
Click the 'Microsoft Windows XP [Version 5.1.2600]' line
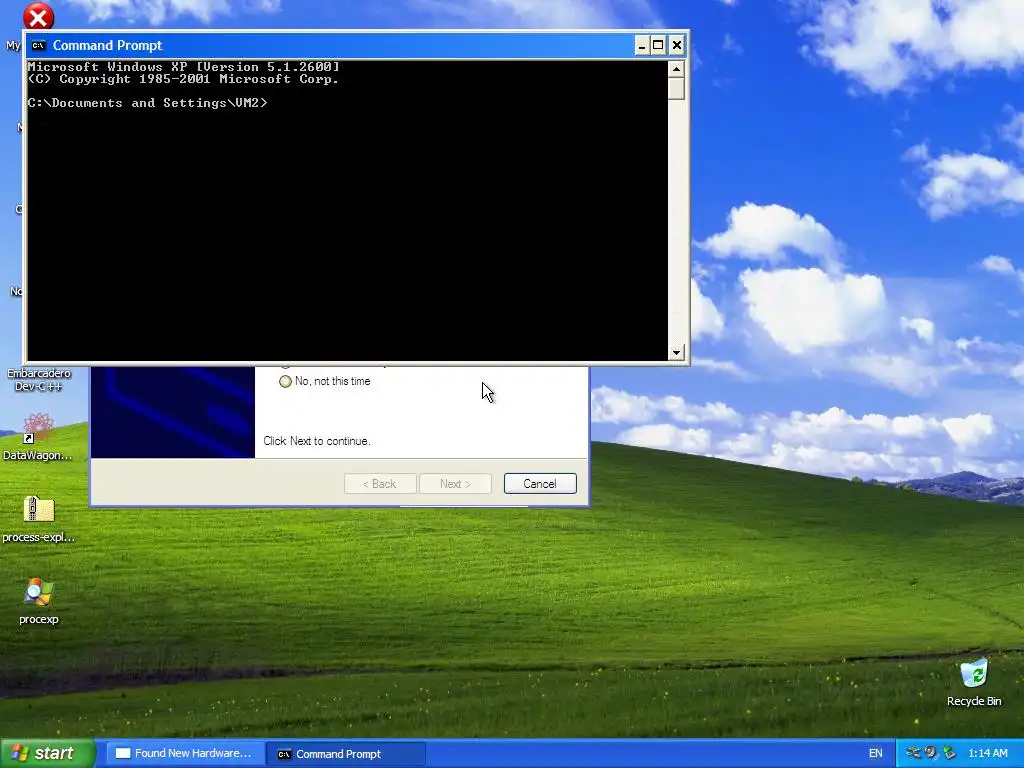(x=184, y=67)
